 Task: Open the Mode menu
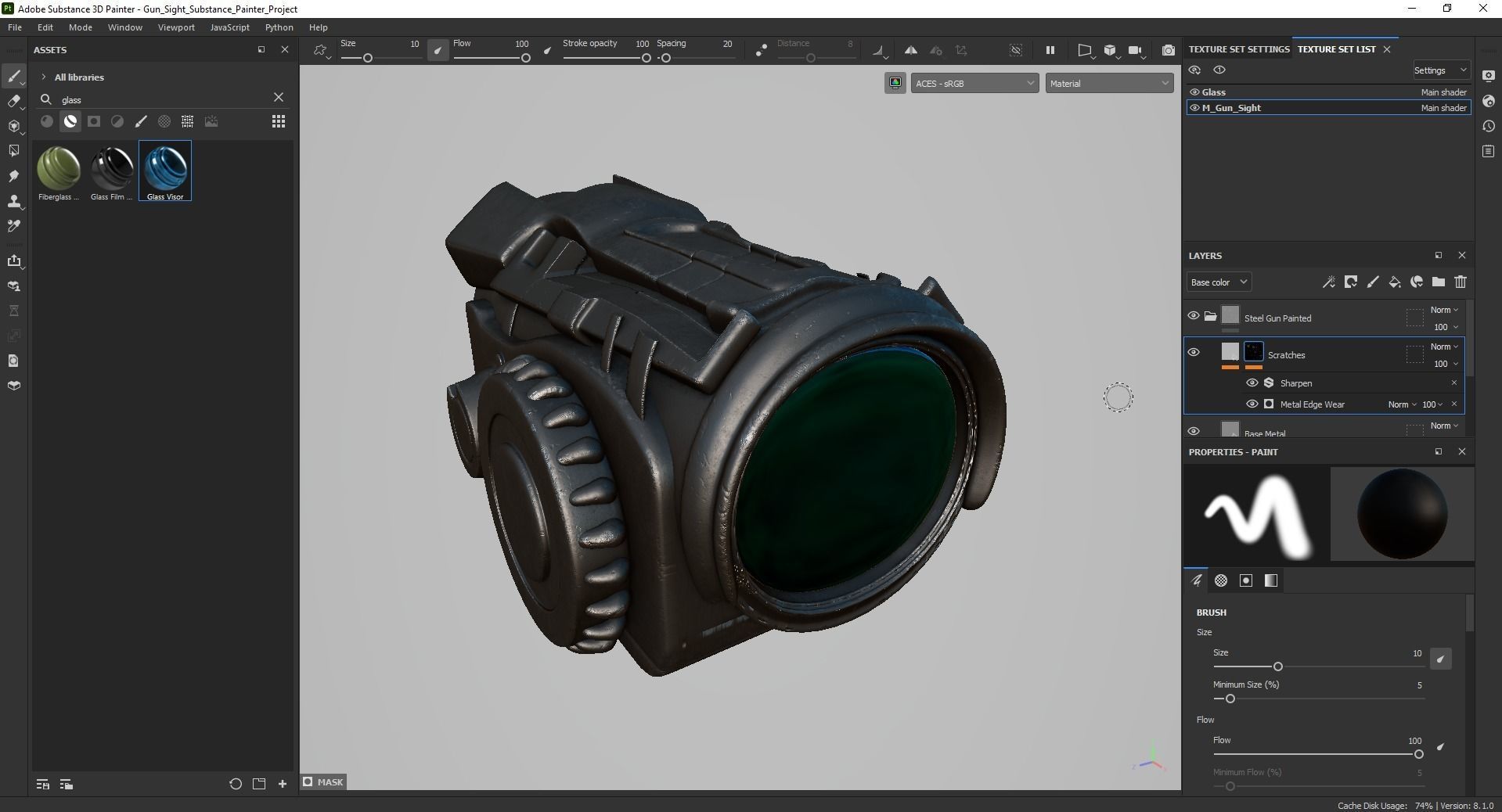pyautogui.click(x=81, y=27)
